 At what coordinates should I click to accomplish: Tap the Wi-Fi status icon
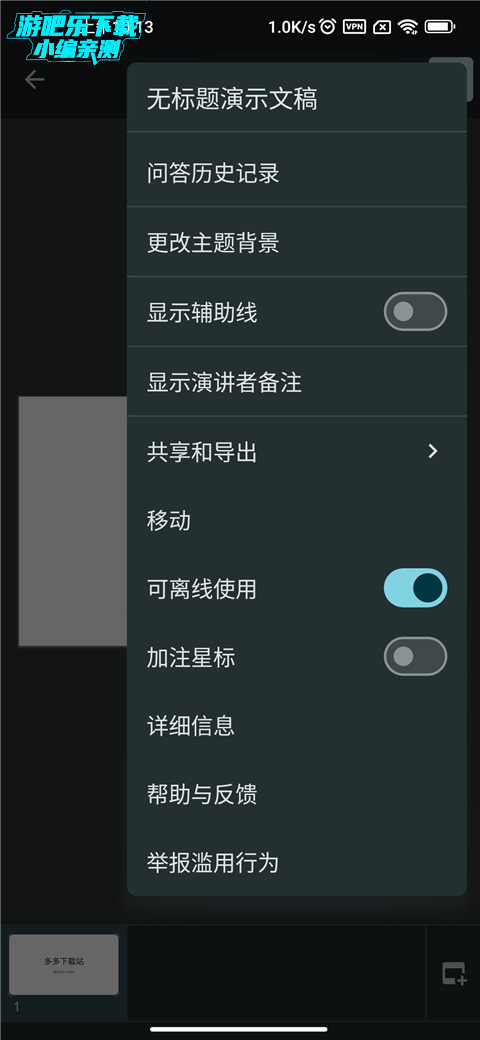pos(408,27)
